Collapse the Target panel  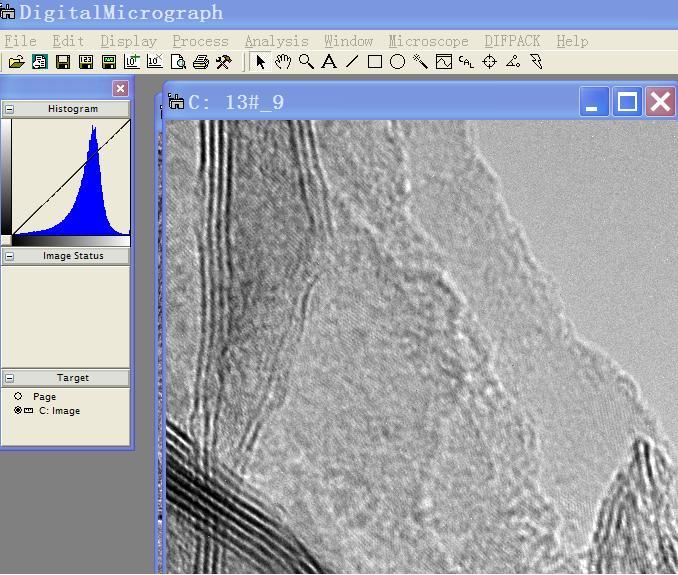coord(9,378)
